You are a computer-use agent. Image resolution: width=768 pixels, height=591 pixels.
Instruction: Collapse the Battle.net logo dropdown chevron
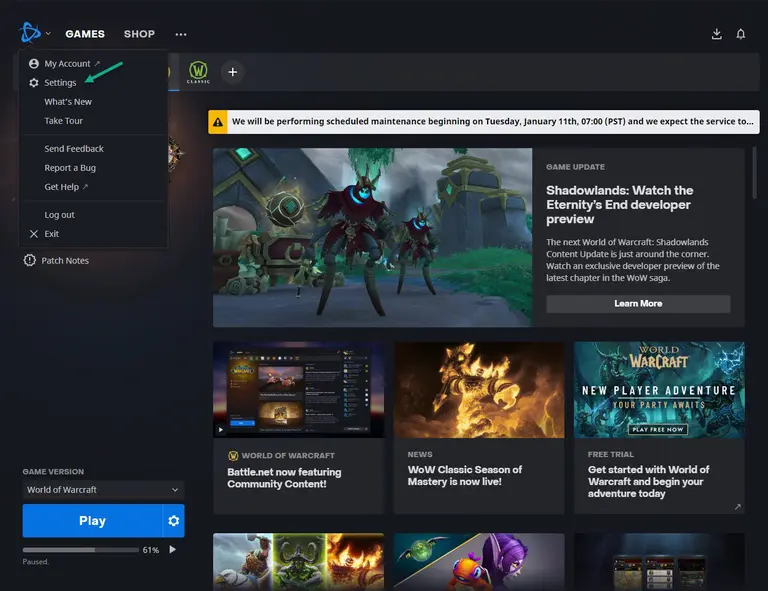(x=48, y=34)
